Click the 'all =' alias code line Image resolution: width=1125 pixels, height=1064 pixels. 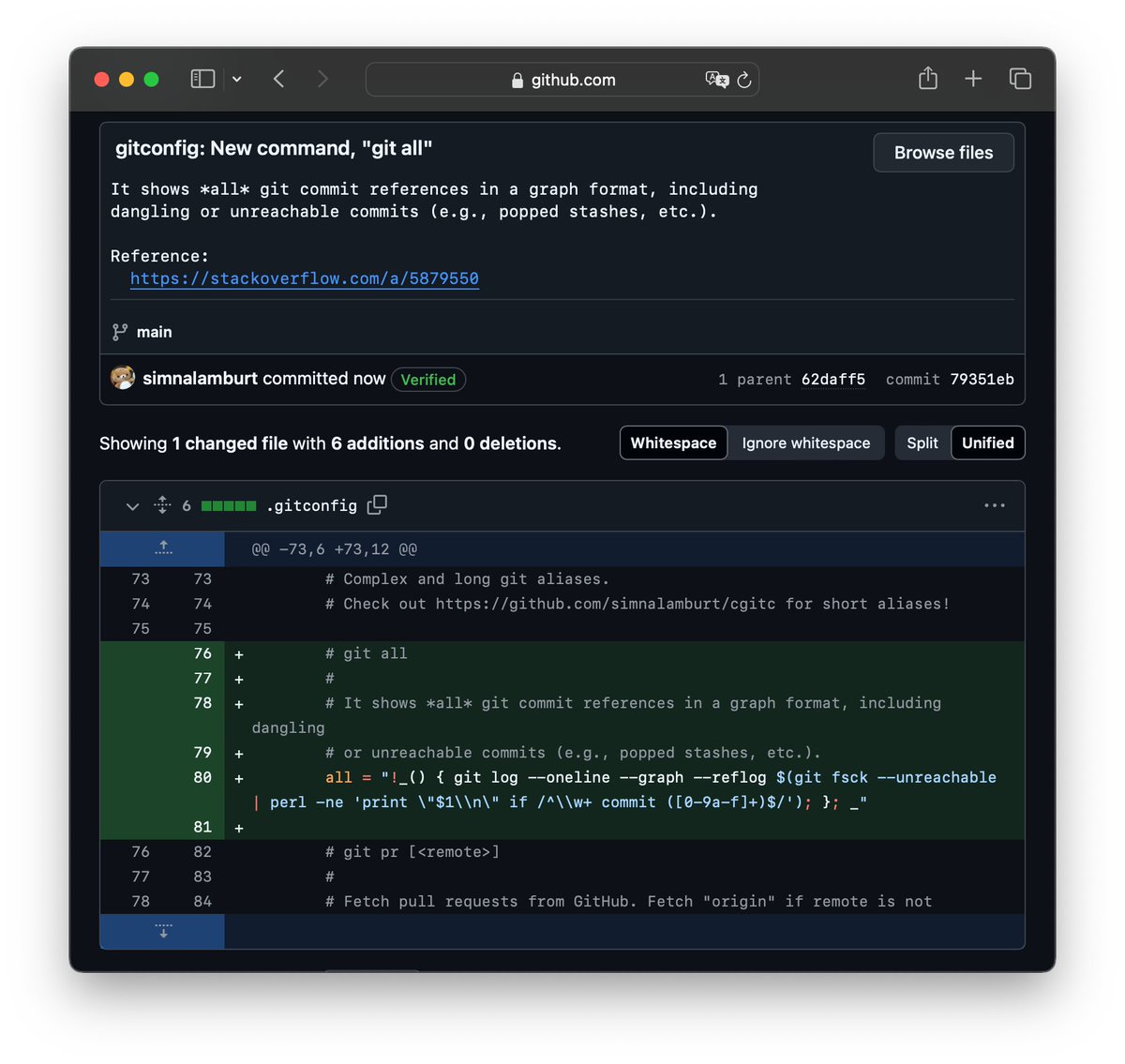click(624, 790)
